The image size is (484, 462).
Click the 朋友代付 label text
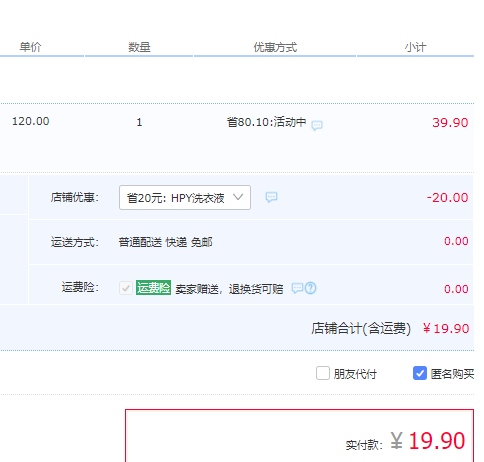(x=355, y=374)
